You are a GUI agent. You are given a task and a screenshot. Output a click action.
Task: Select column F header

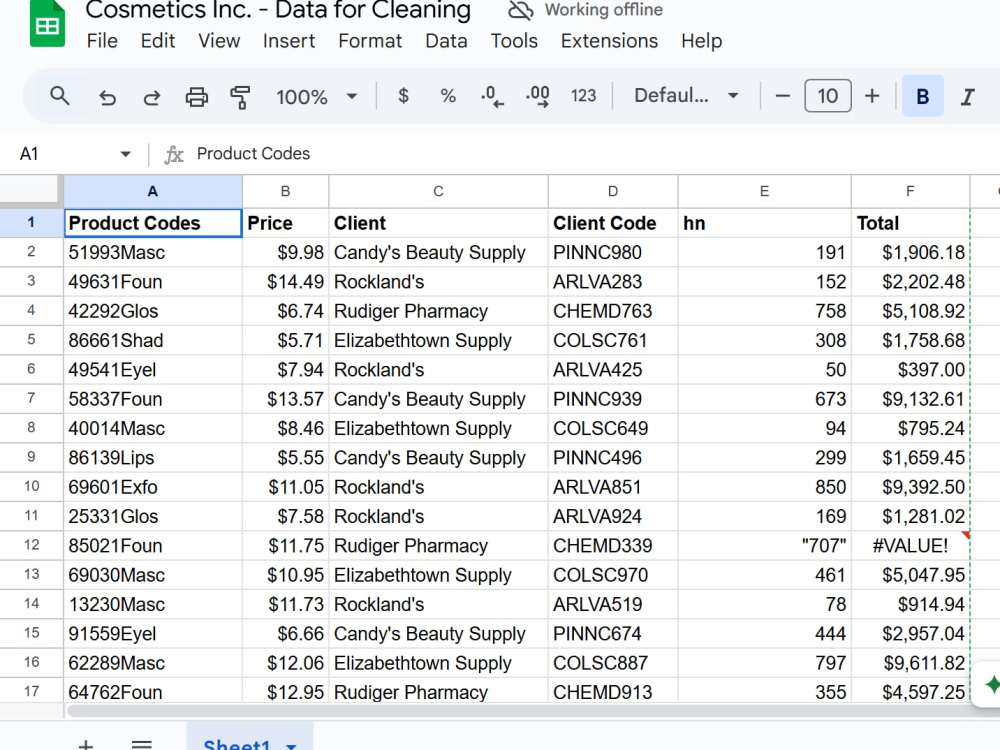[x=910, y=191]
